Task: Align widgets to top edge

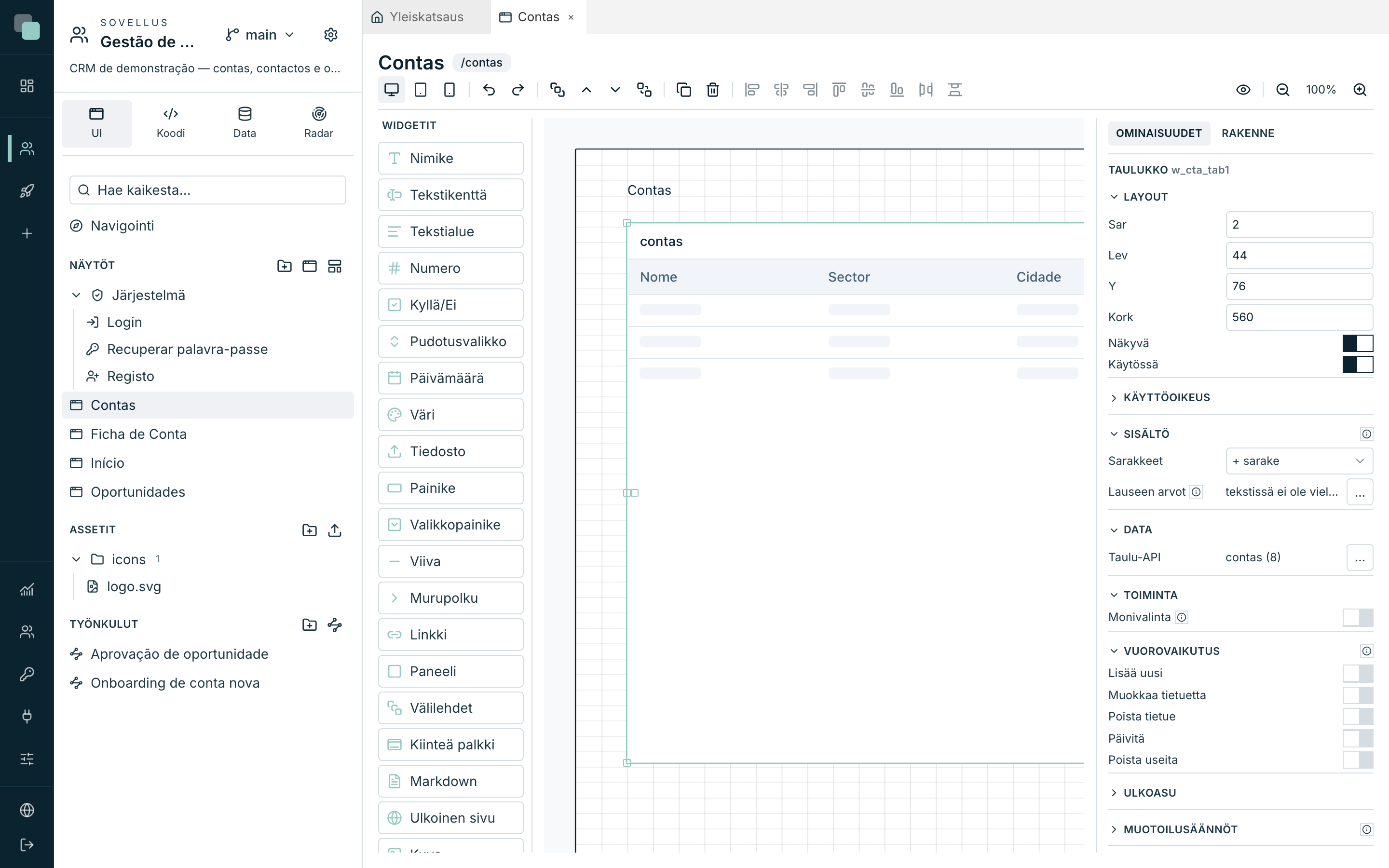Action: (839, 90)
